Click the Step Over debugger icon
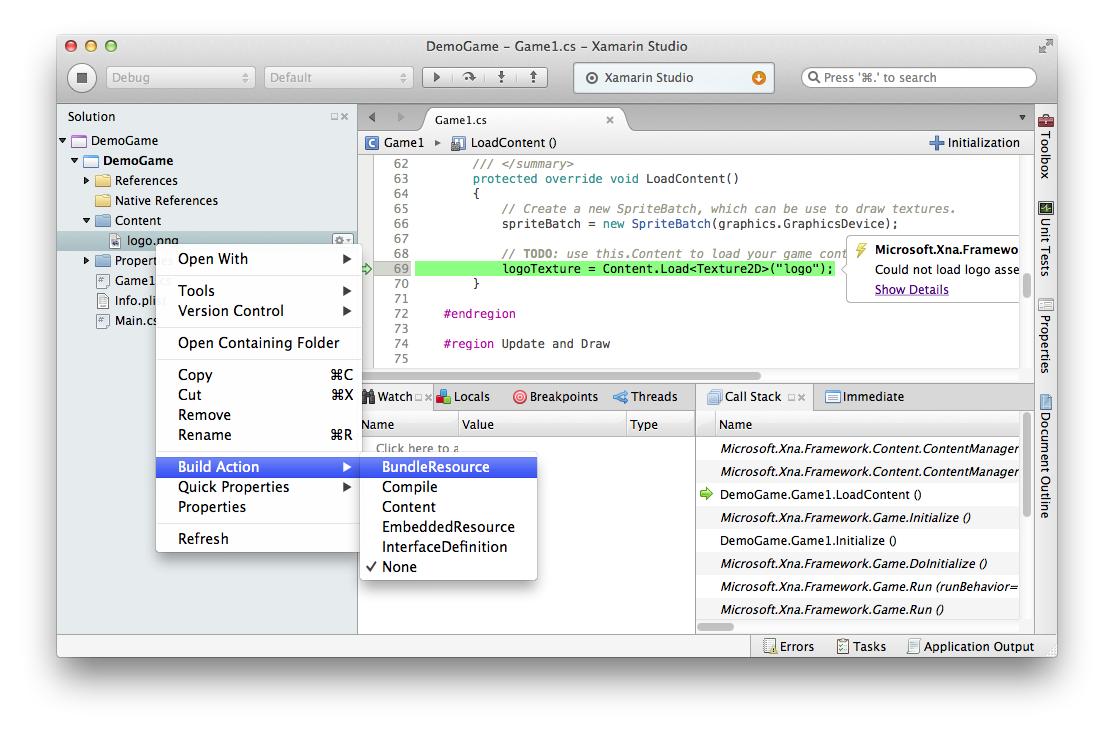 click(470, 77)
